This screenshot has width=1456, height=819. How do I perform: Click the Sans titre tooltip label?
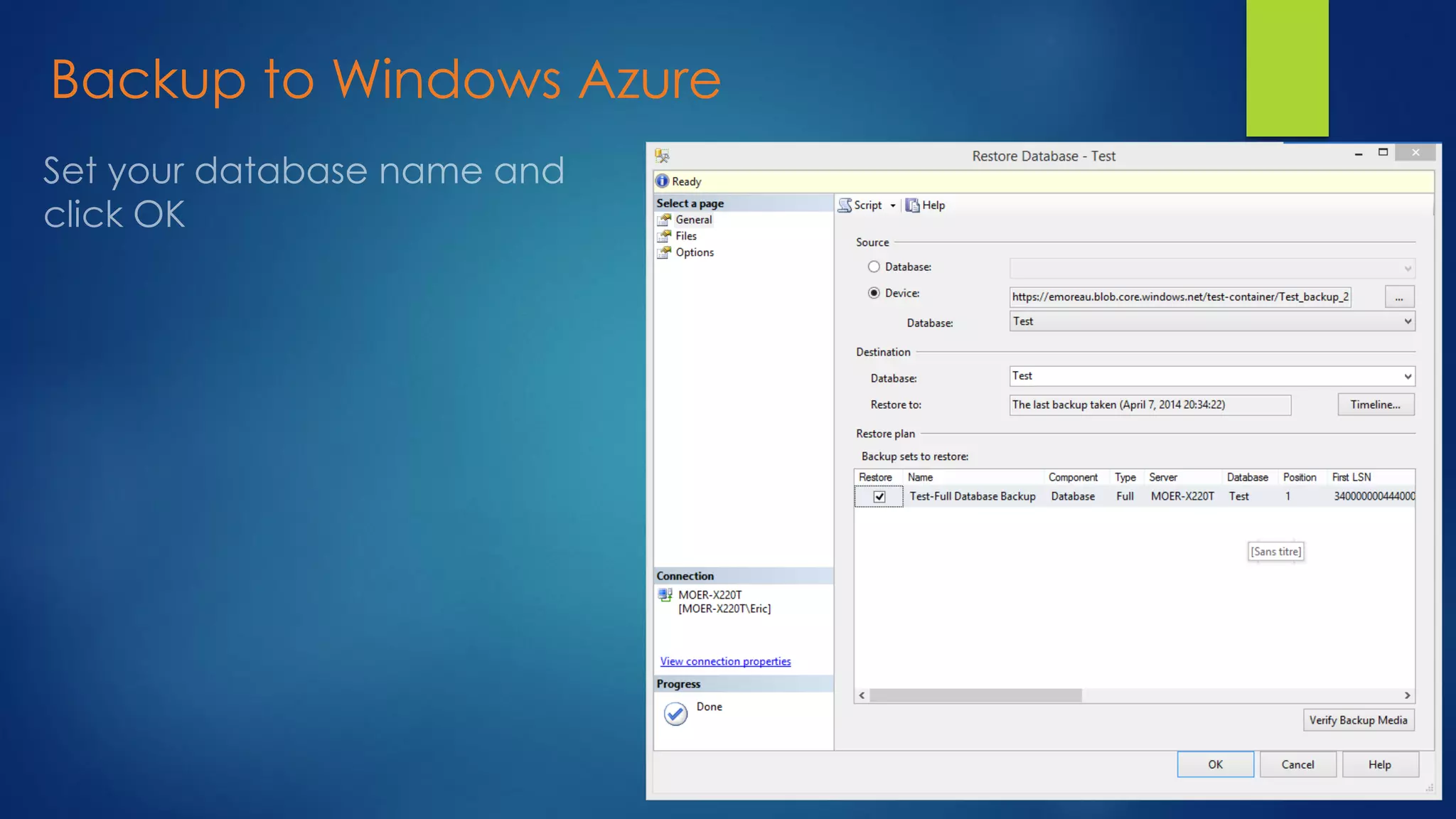click(x=1275, y=552)
